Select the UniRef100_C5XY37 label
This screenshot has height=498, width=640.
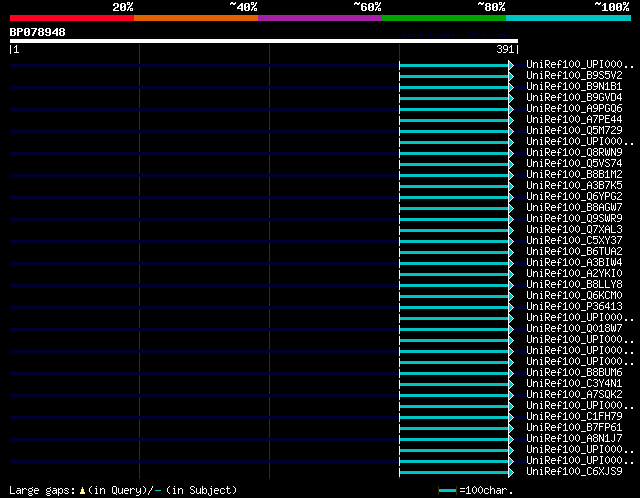[x=574, y=241]
